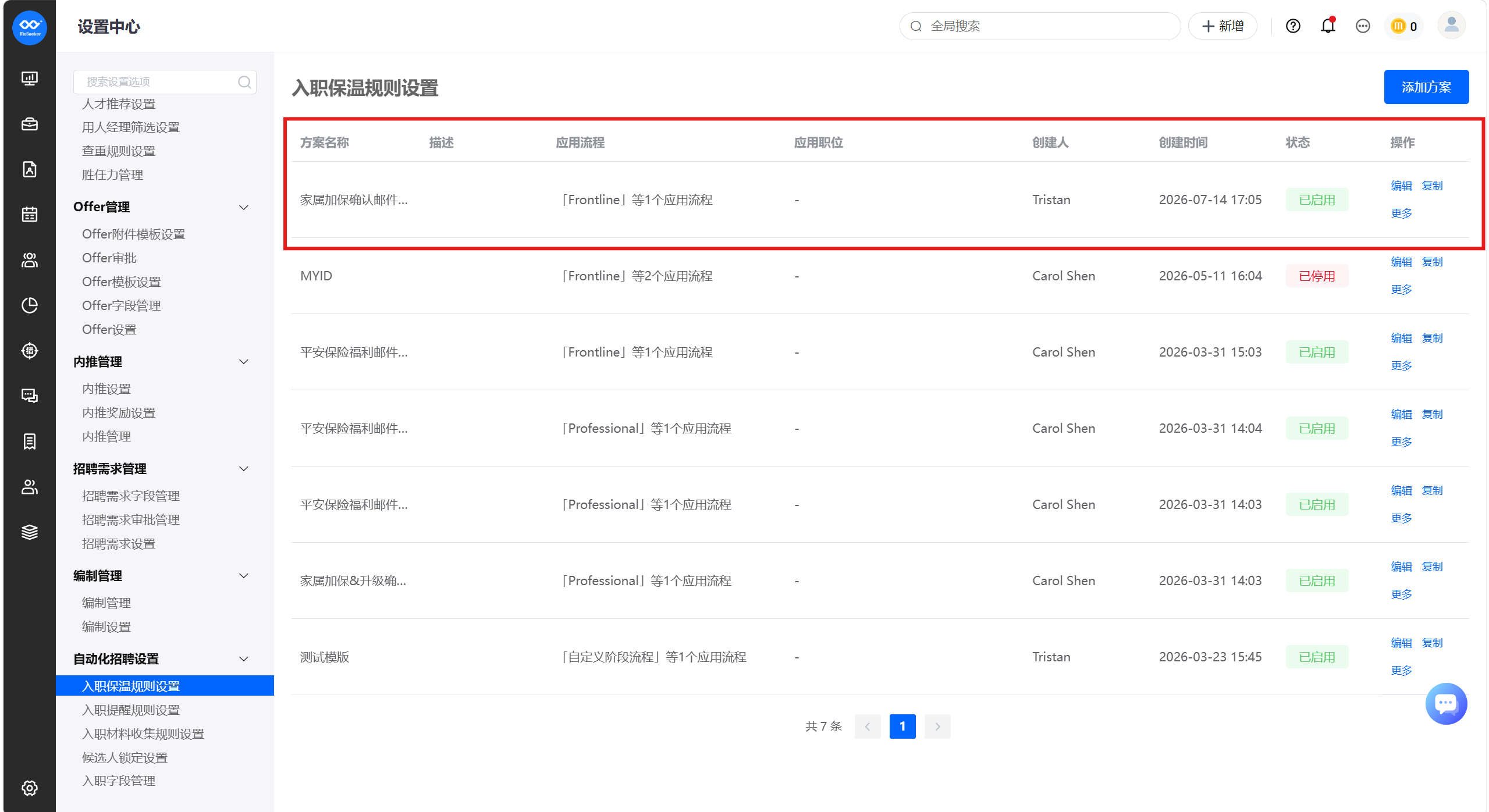
Task: Edit the 测试模版 plan
Action: 1401,643
